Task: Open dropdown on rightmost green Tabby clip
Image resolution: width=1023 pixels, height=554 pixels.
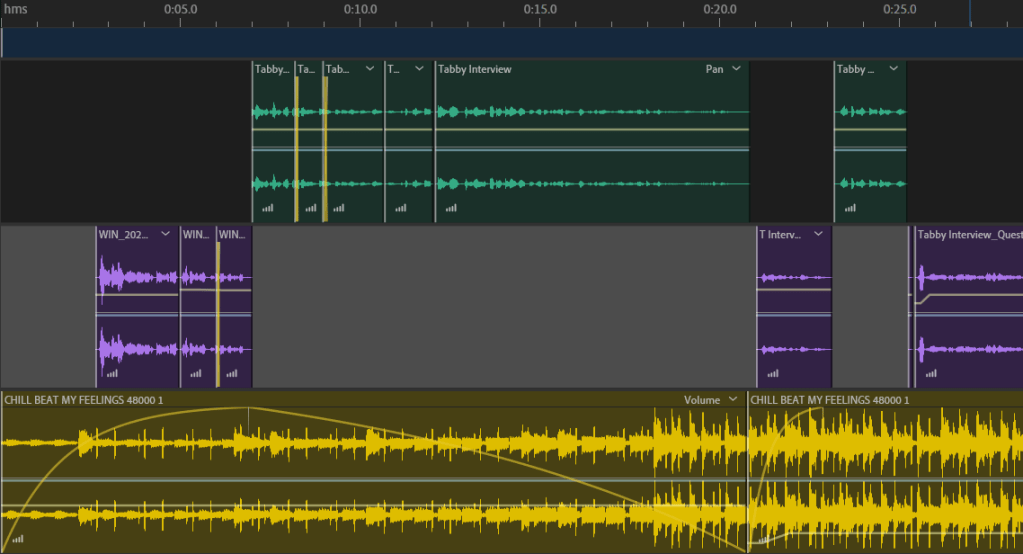Action: pyautogui.click(x=893, y=69)
